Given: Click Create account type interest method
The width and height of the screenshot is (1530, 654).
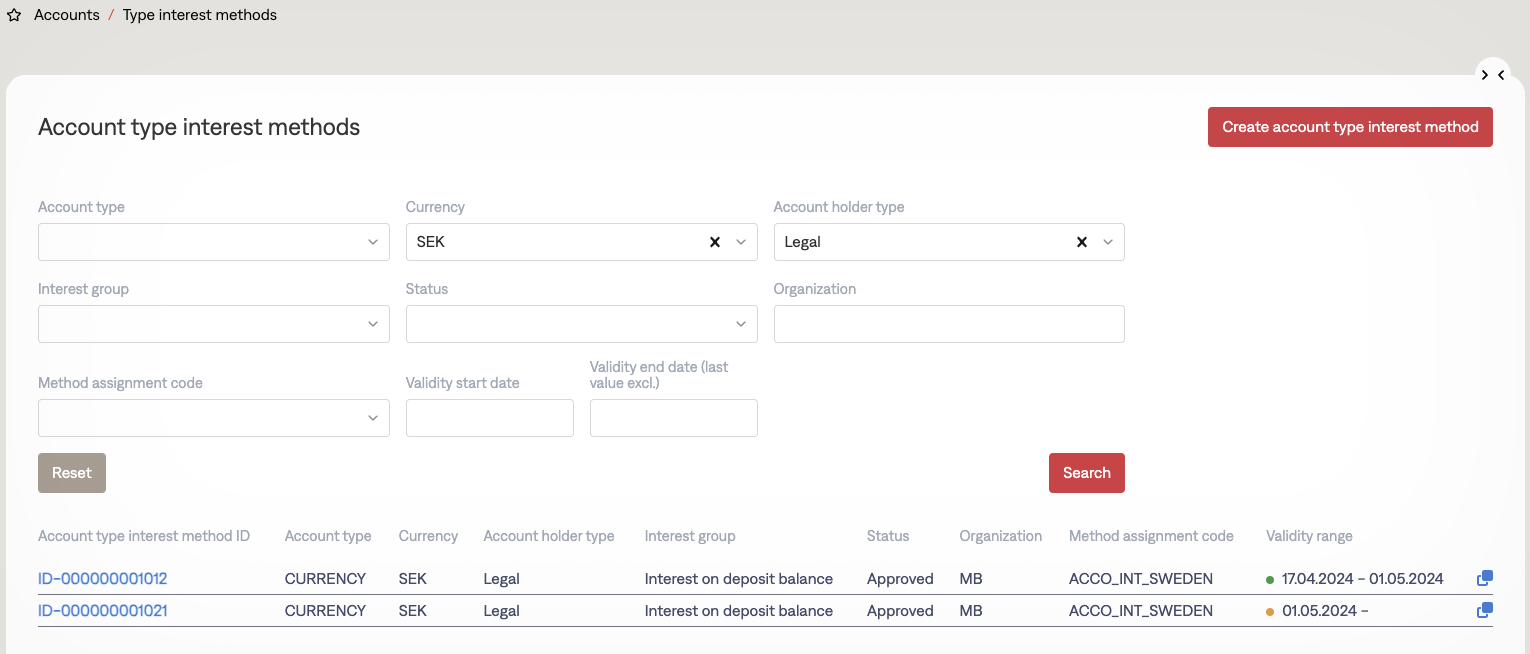Looking at the screenshot, I should coord(1349,127).
